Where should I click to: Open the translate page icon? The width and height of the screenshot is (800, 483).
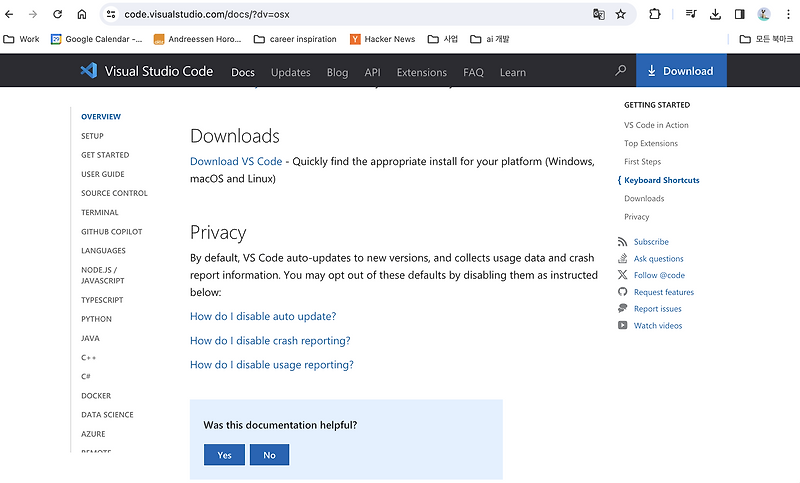pos(598,14)
